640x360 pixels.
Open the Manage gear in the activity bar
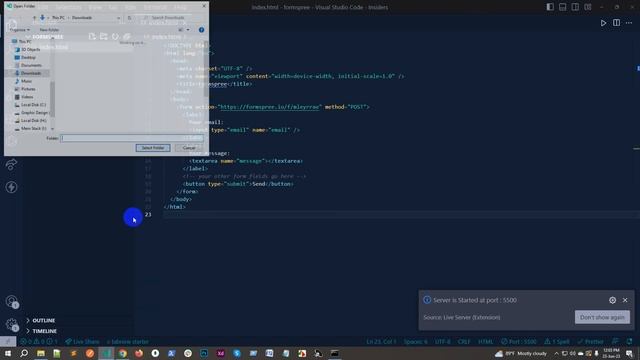[11, 324]
